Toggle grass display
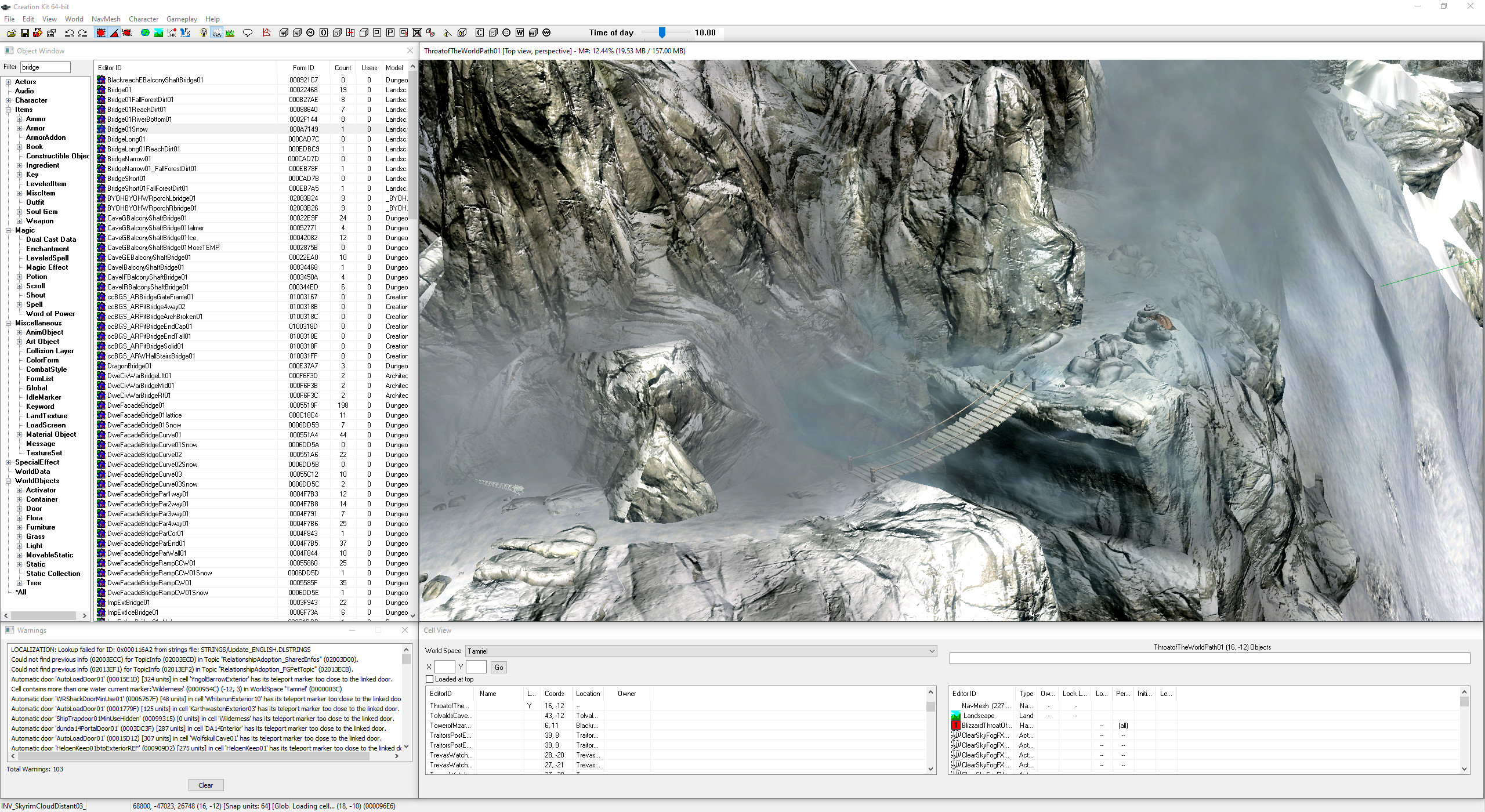 point(230,33)
